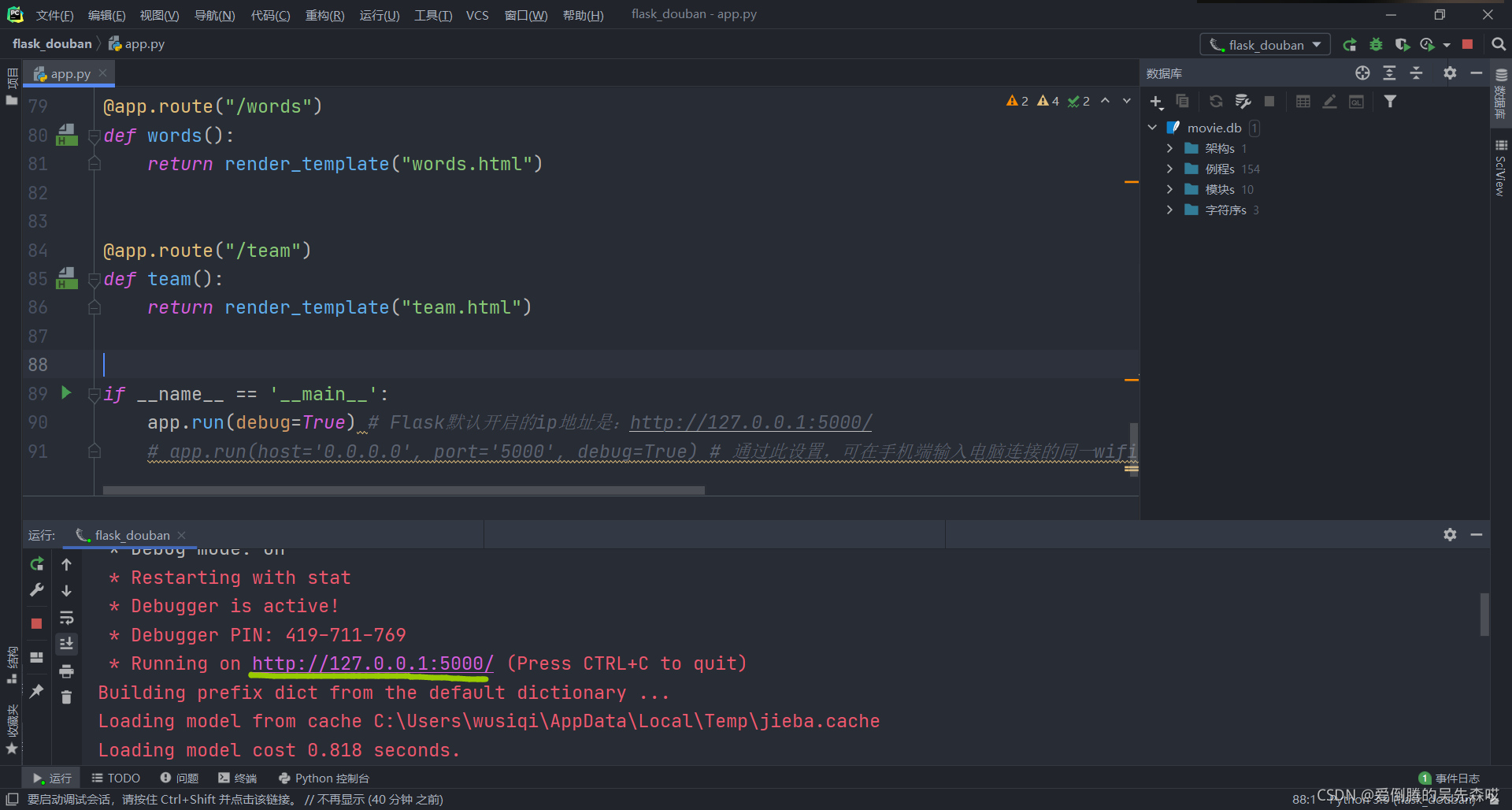Open Search Everywhere magnifier icon

pos(1499,45)
